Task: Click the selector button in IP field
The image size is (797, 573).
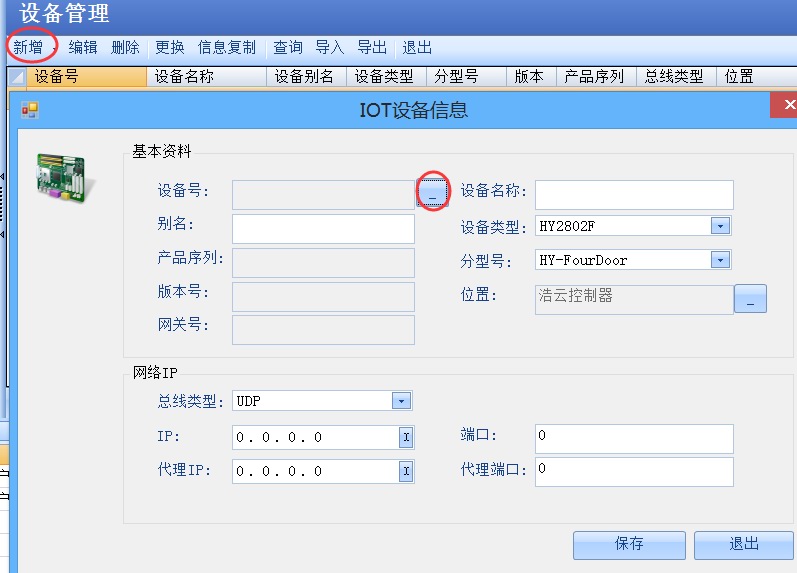Action: (x=406, y=438)
